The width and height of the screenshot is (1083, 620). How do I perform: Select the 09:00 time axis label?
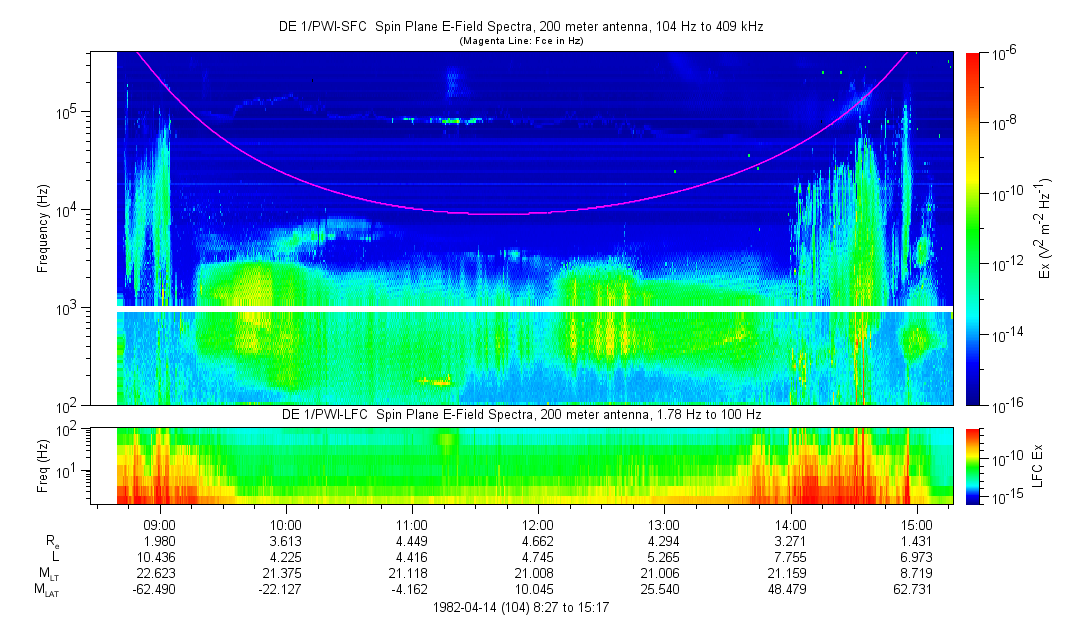pyautogui.click(x=160, y=523)
